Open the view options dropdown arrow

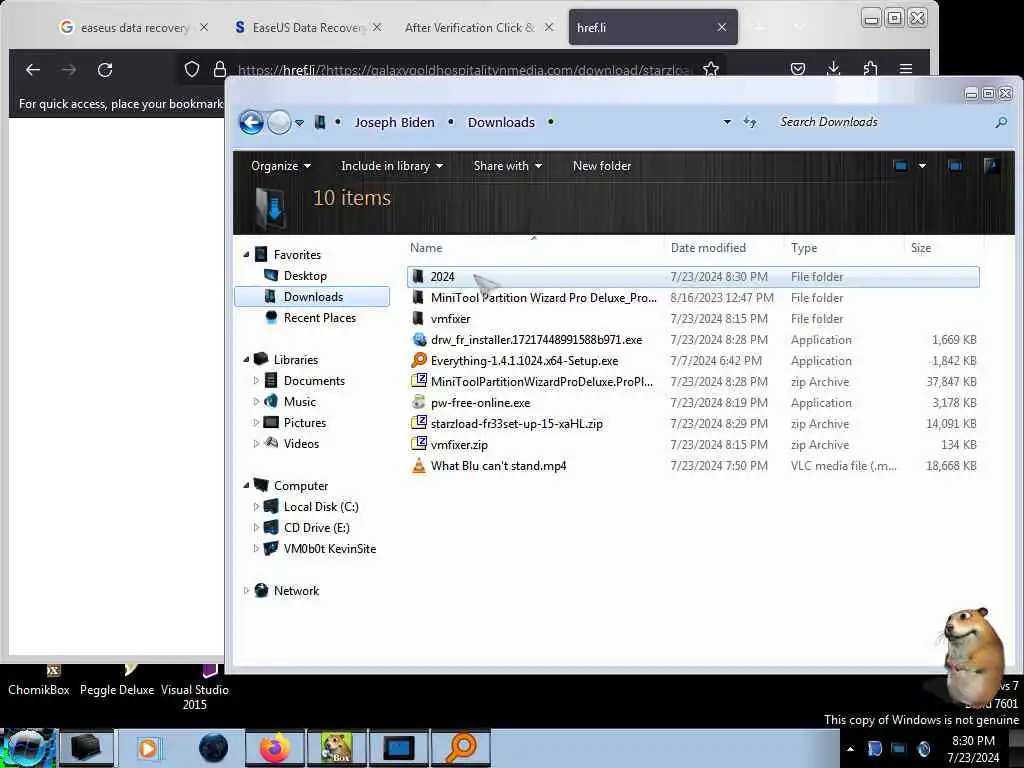(x=922, y=166)
